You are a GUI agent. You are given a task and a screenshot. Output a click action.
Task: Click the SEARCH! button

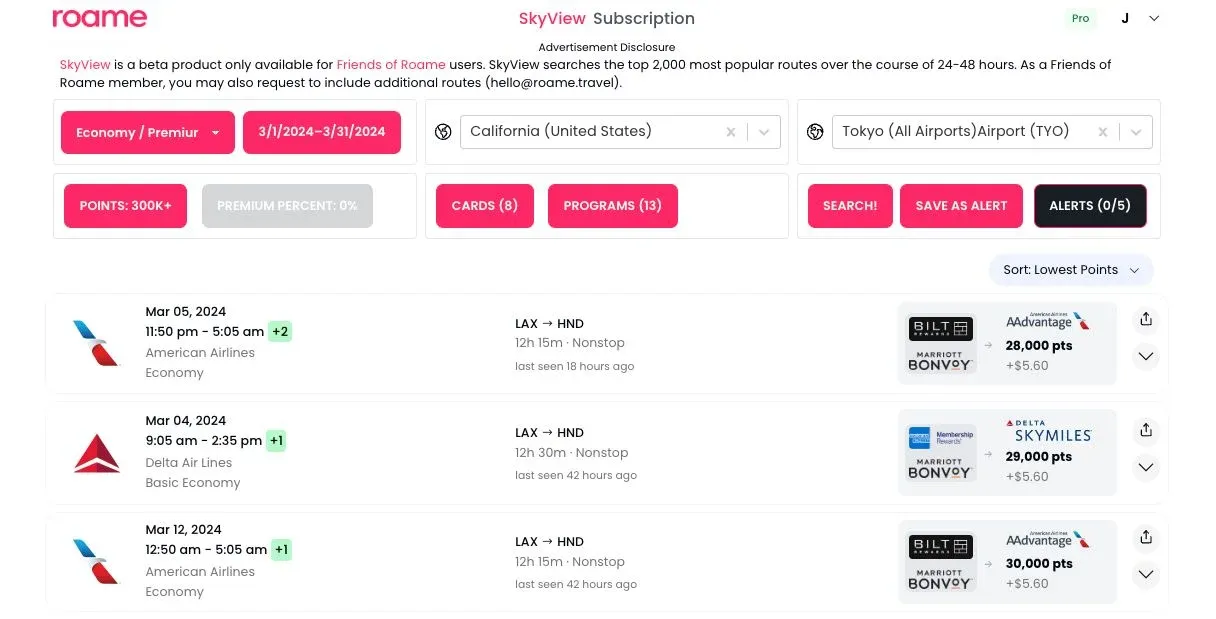click(850, 206)
